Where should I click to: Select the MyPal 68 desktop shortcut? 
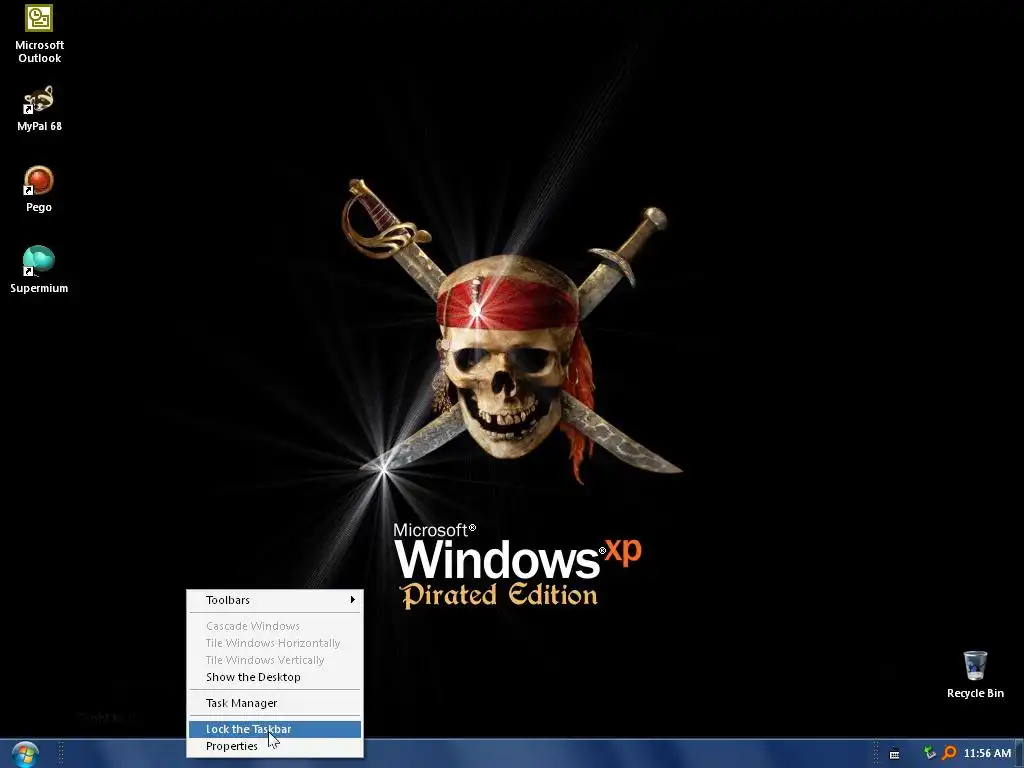[x=39, y=108]
